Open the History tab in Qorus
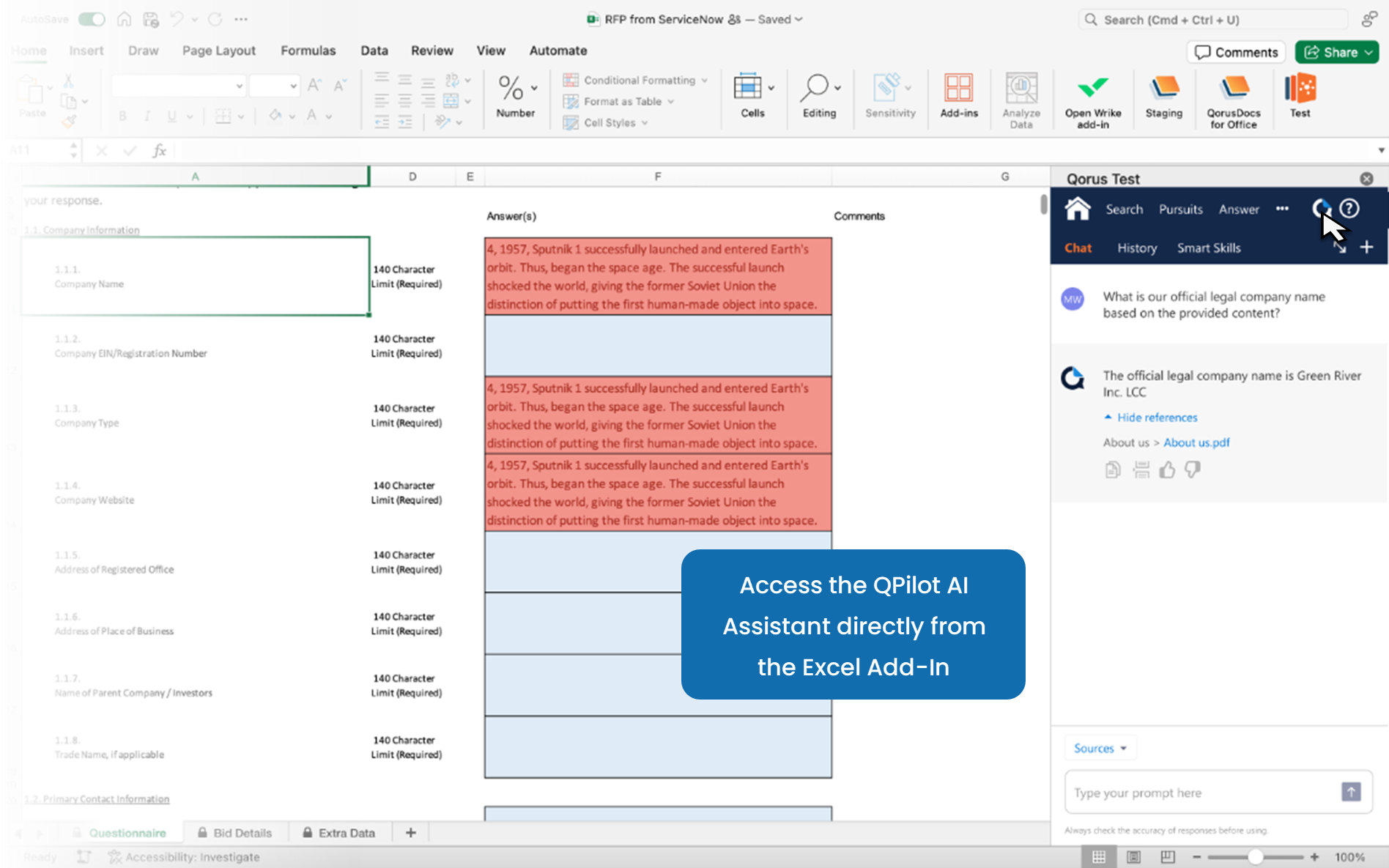Screen dimensions: 1389x868 1137,248
